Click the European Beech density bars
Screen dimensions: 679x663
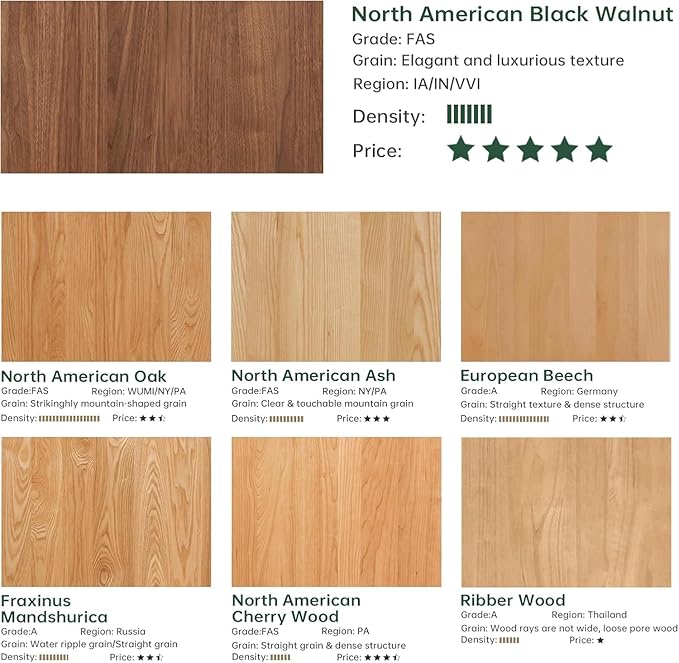[524, 419]
